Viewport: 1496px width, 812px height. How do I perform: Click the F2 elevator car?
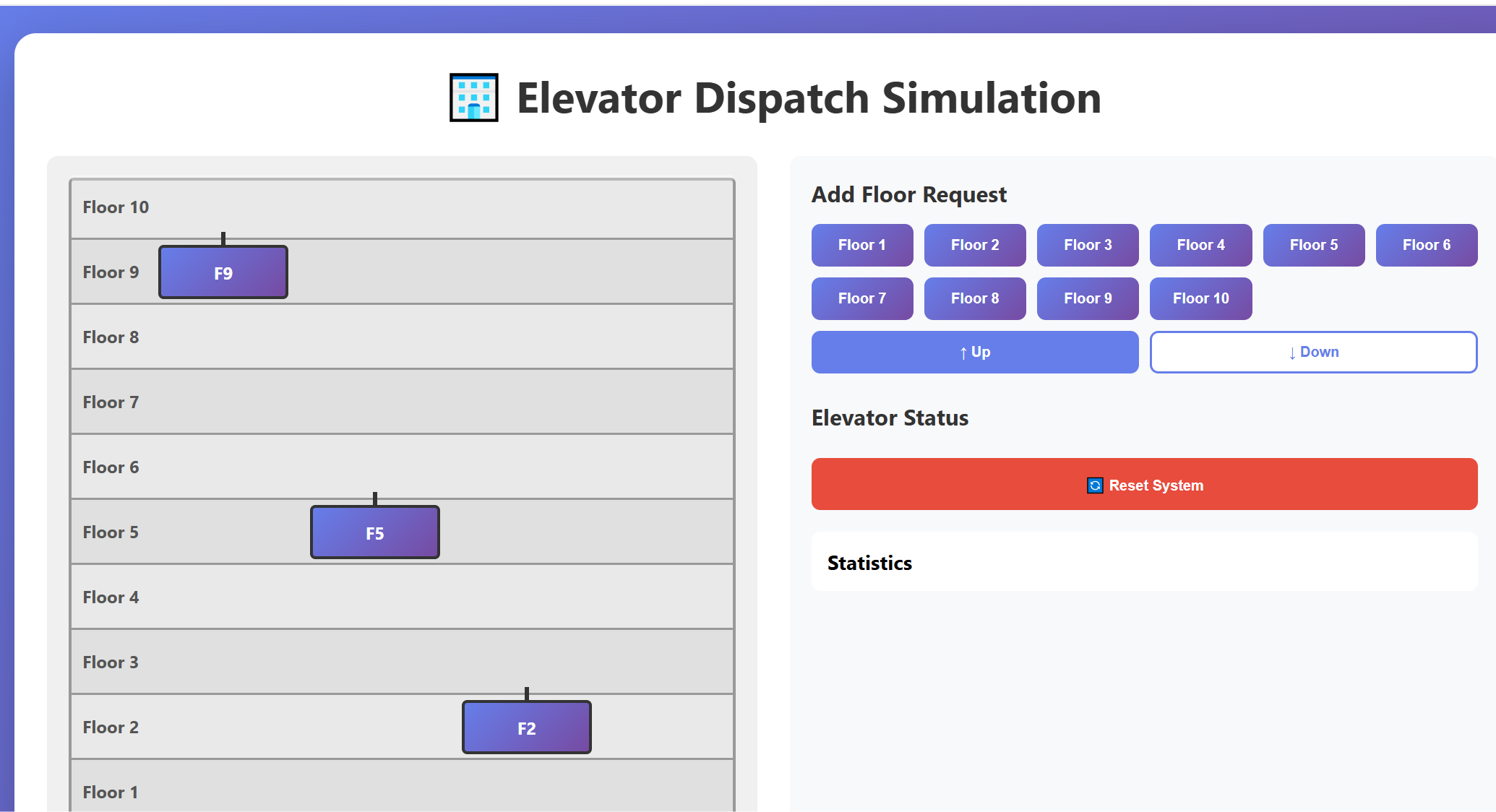click(527, 727)
